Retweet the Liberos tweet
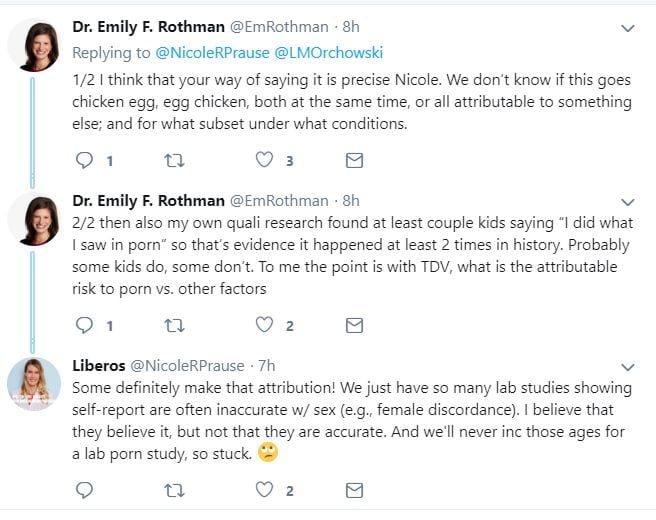Image resolution: width=656 pixels, height=520 pixels. [x=173, y=490]
